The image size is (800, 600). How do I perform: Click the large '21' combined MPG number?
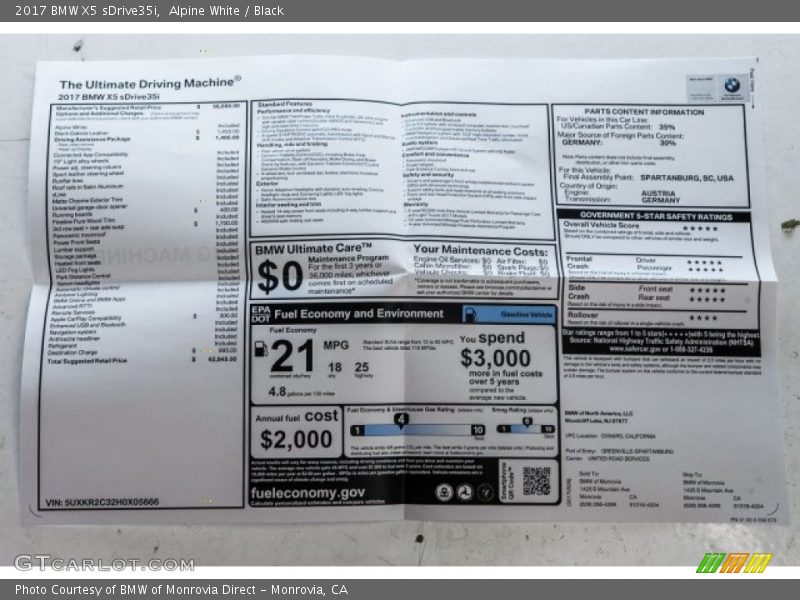tap(292, 356)
